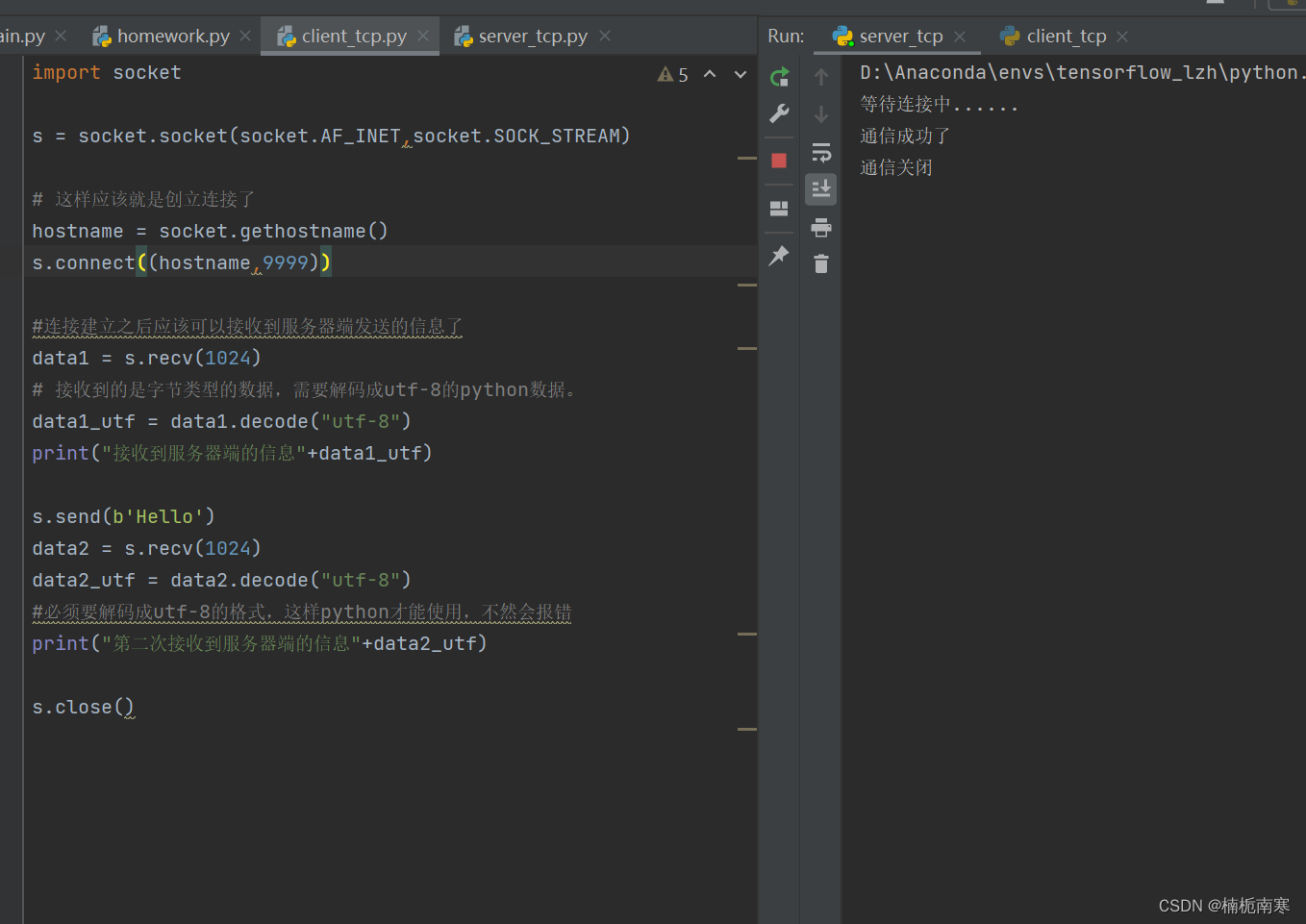
Task: Go down the stack trace arrow
Action: pos(821,114)
